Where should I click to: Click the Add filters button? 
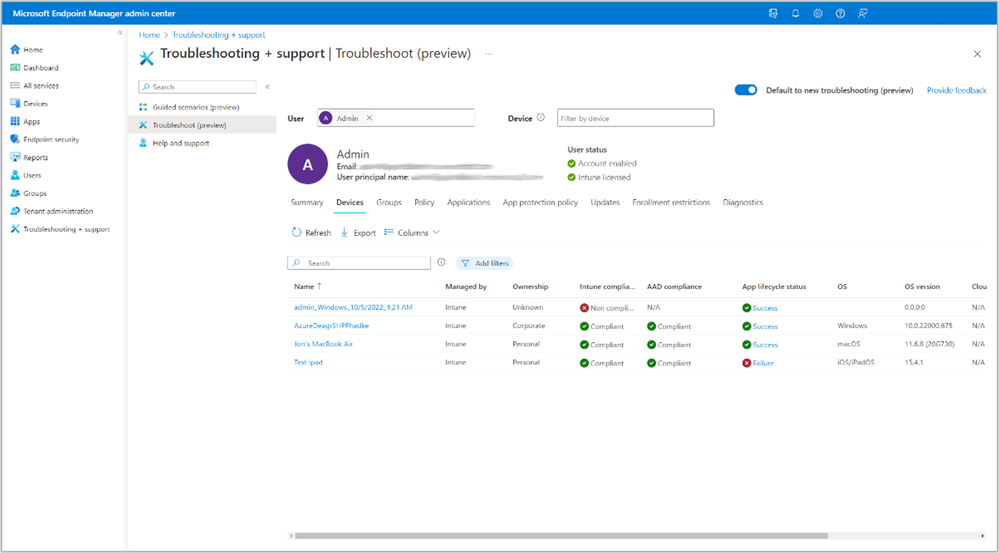point(485,263)
